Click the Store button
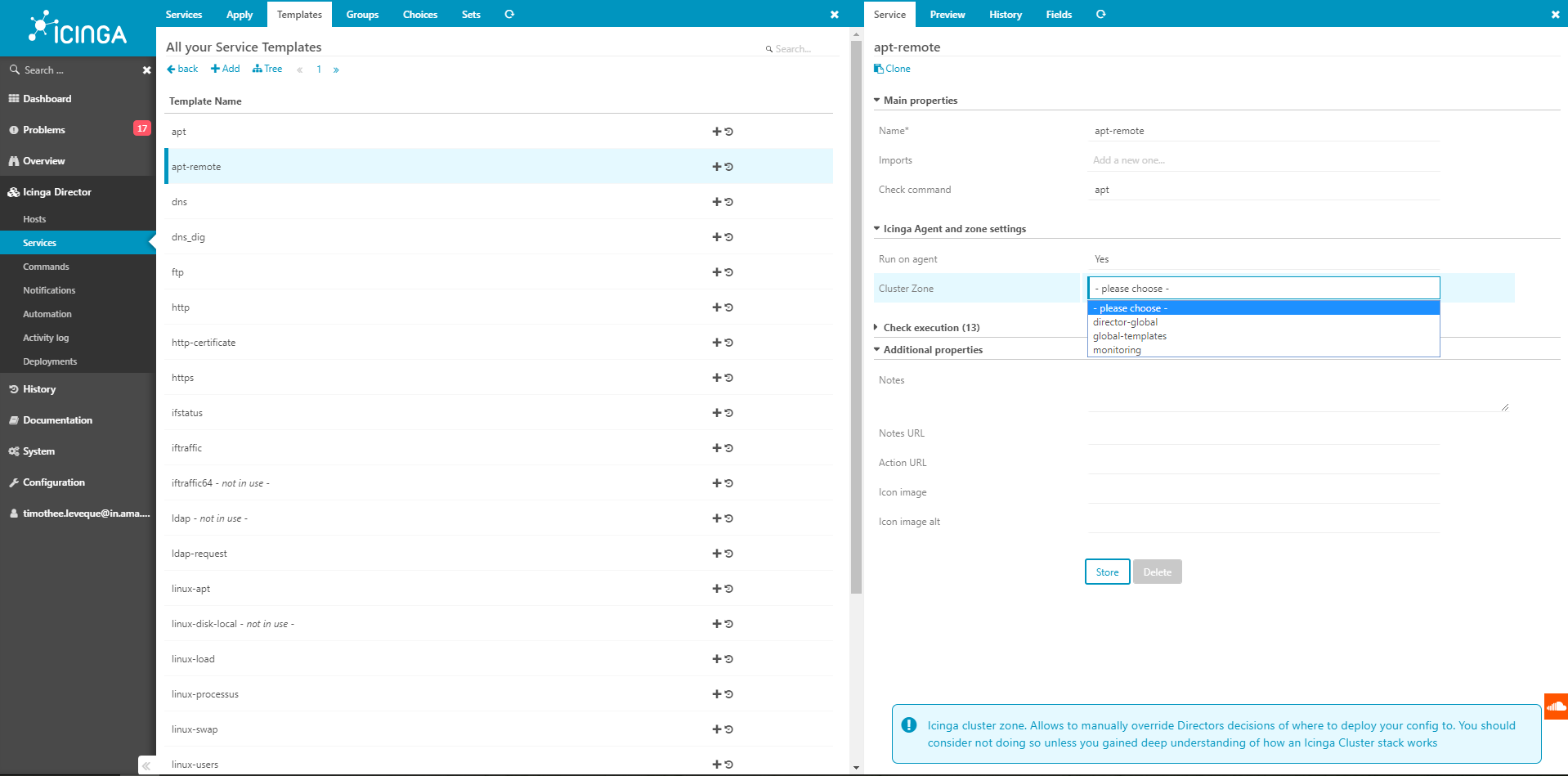Screen dimensions: 1568x776 (1108, 572)
